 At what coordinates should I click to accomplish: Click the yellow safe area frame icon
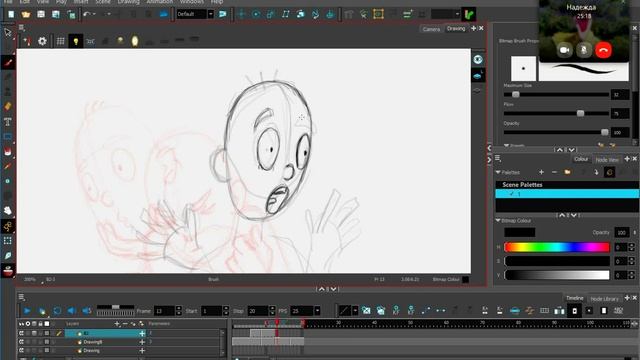378,14
